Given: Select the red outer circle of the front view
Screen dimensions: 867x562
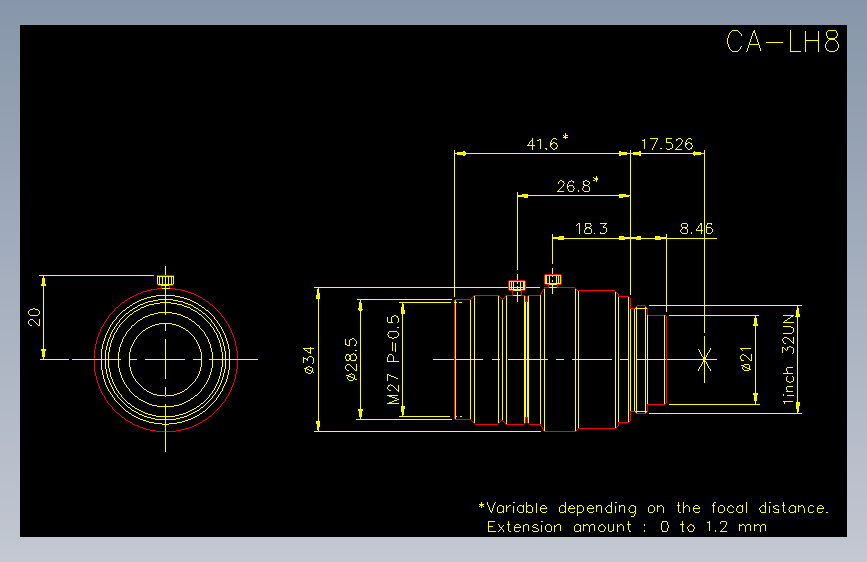Looking at the screenshot, I should pos(166,360).
